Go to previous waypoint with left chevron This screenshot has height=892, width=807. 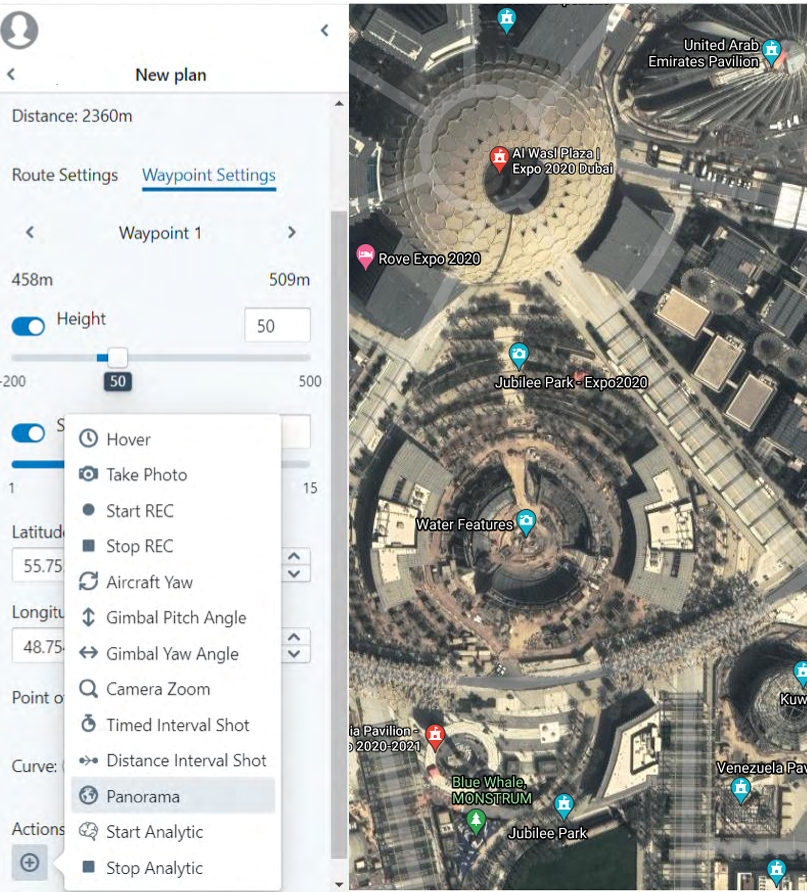coord(30,232)
